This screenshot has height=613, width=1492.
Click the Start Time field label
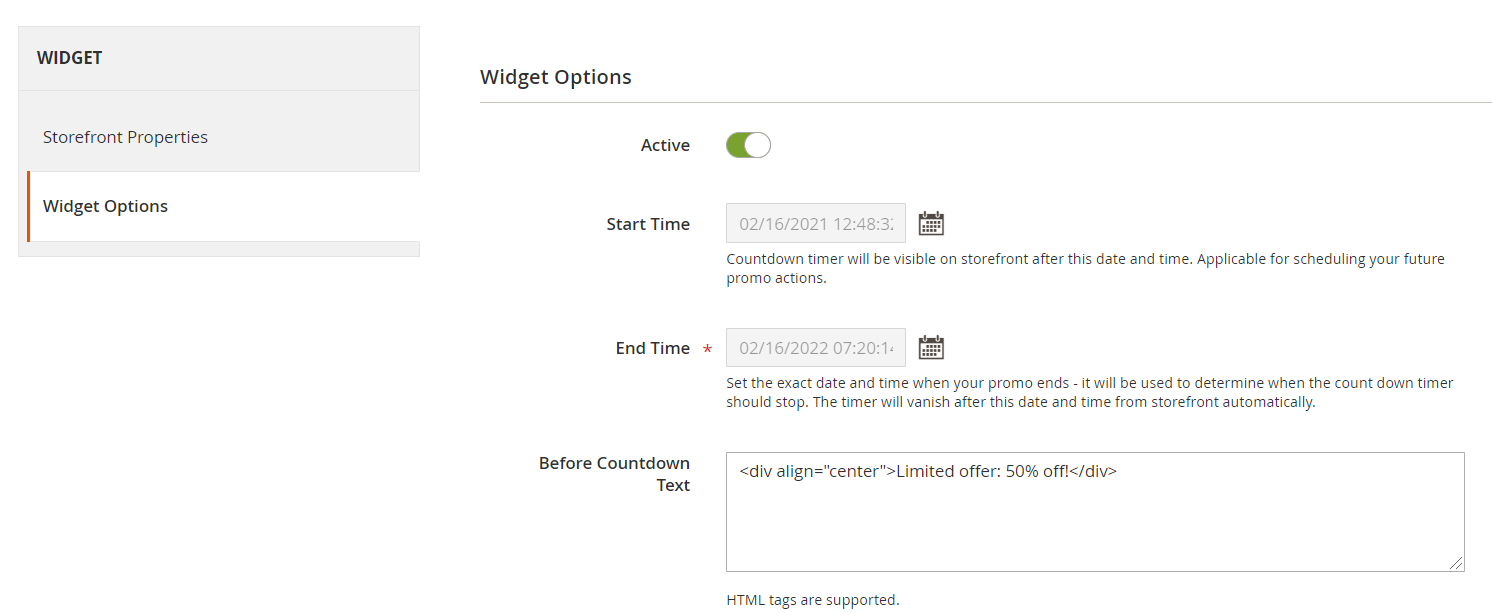pos(648,224)
